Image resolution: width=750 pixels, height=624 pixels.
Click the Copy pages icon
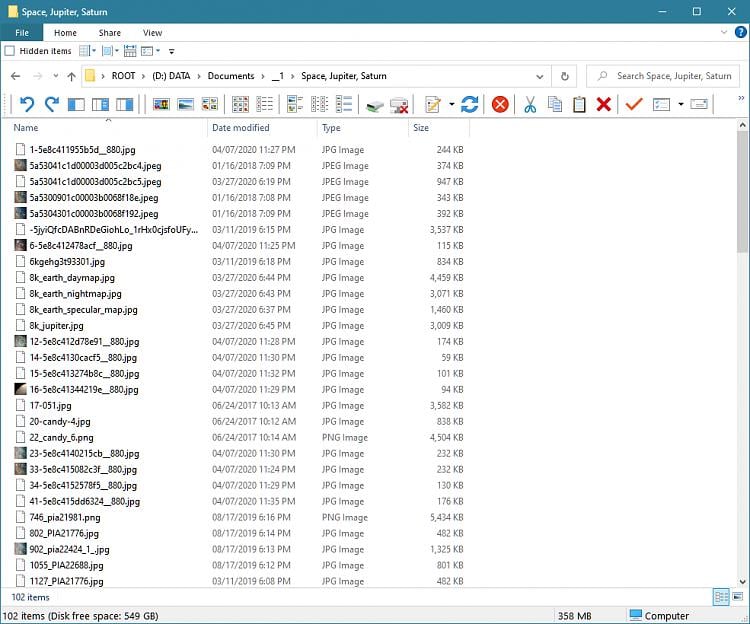[554, 104]
